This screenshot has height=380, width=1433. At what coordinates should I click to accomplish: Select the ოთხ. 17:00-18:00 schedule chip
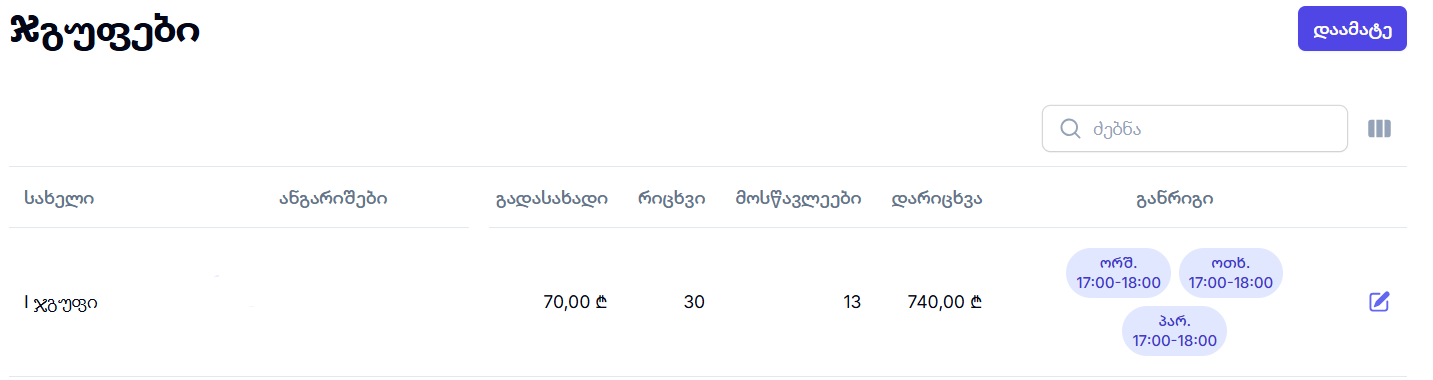[x=1231, y=273]
